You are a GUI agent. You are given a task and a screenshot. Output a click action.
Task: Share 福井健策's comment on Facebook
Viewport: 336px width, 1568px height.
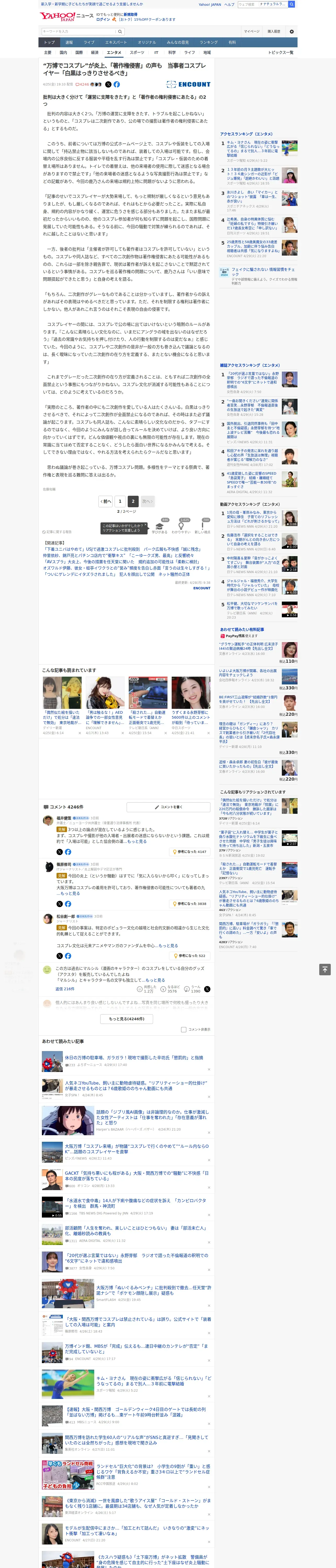[68, 852]
